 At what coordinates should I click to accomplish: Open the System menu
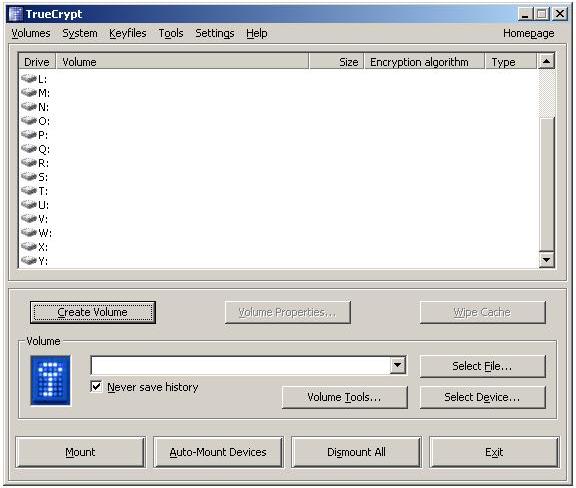click(x=80, y=33)
